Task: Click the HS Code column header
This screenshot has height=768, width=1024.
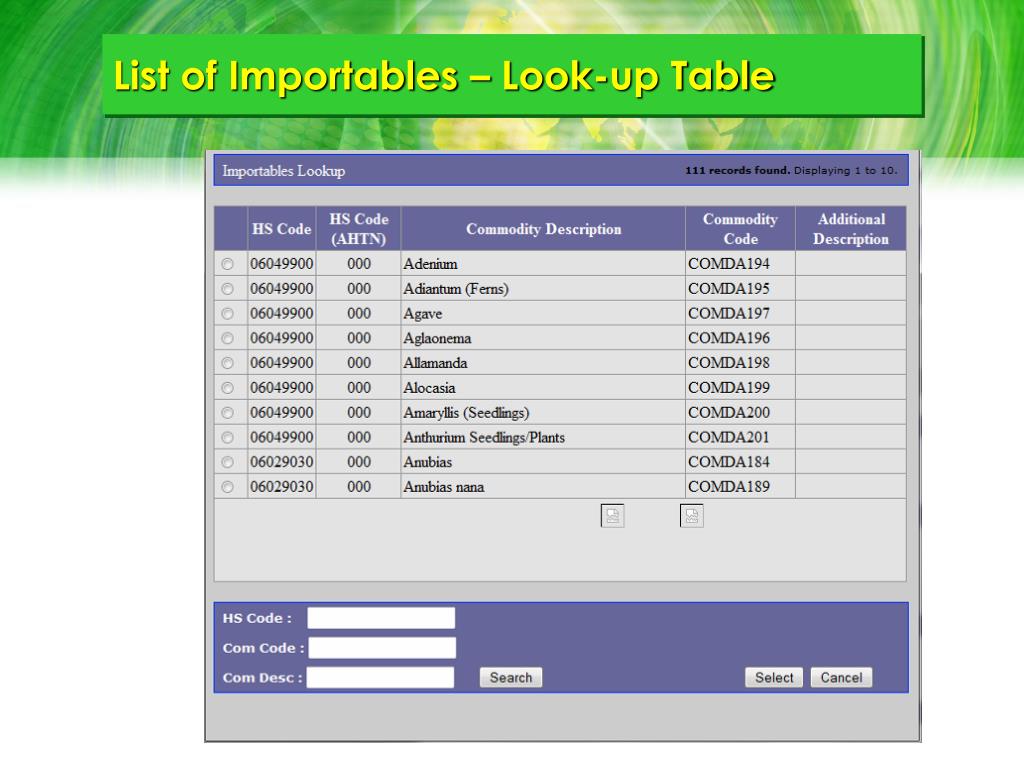Action: [x=281, y=229]
